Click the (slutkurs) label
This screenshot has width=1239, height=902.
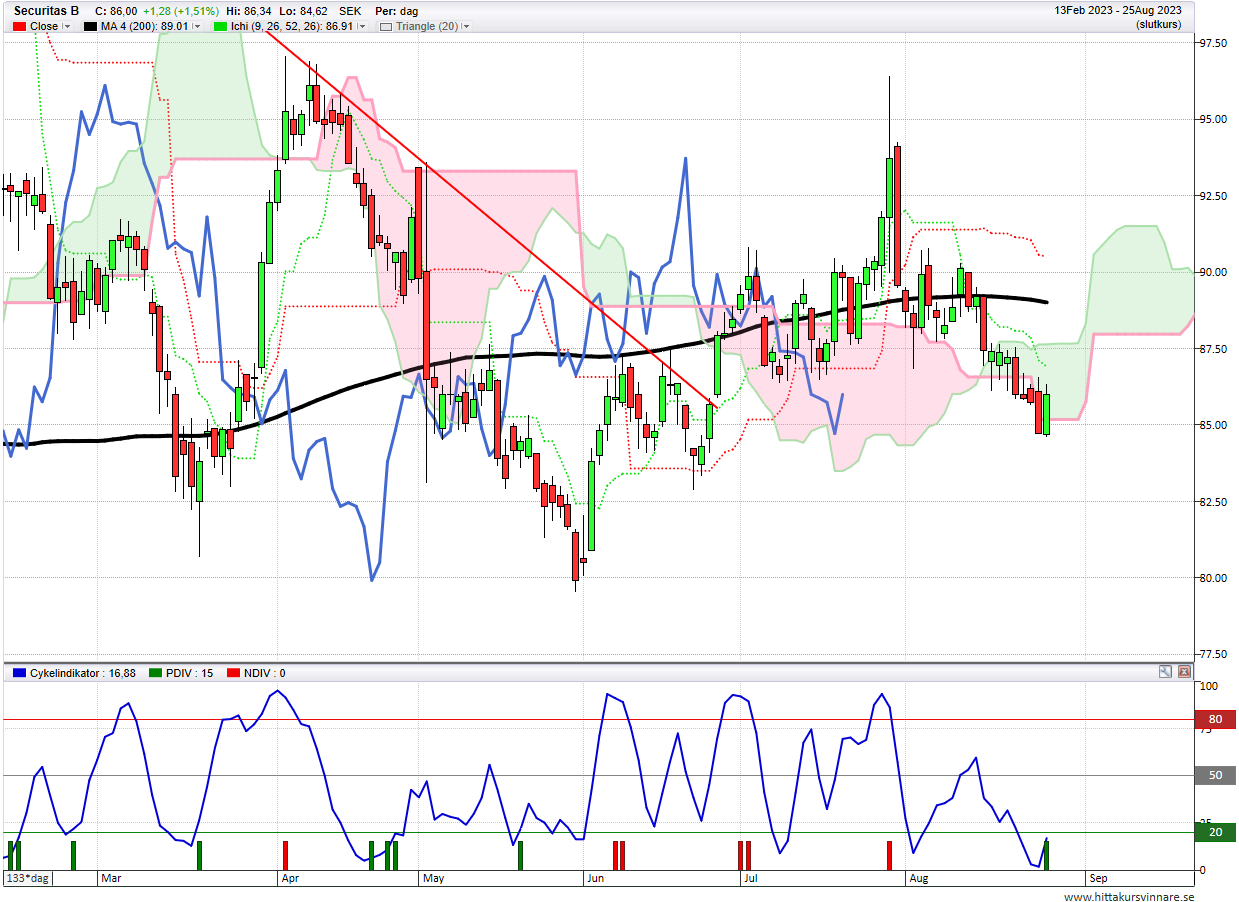(1159, 24)
